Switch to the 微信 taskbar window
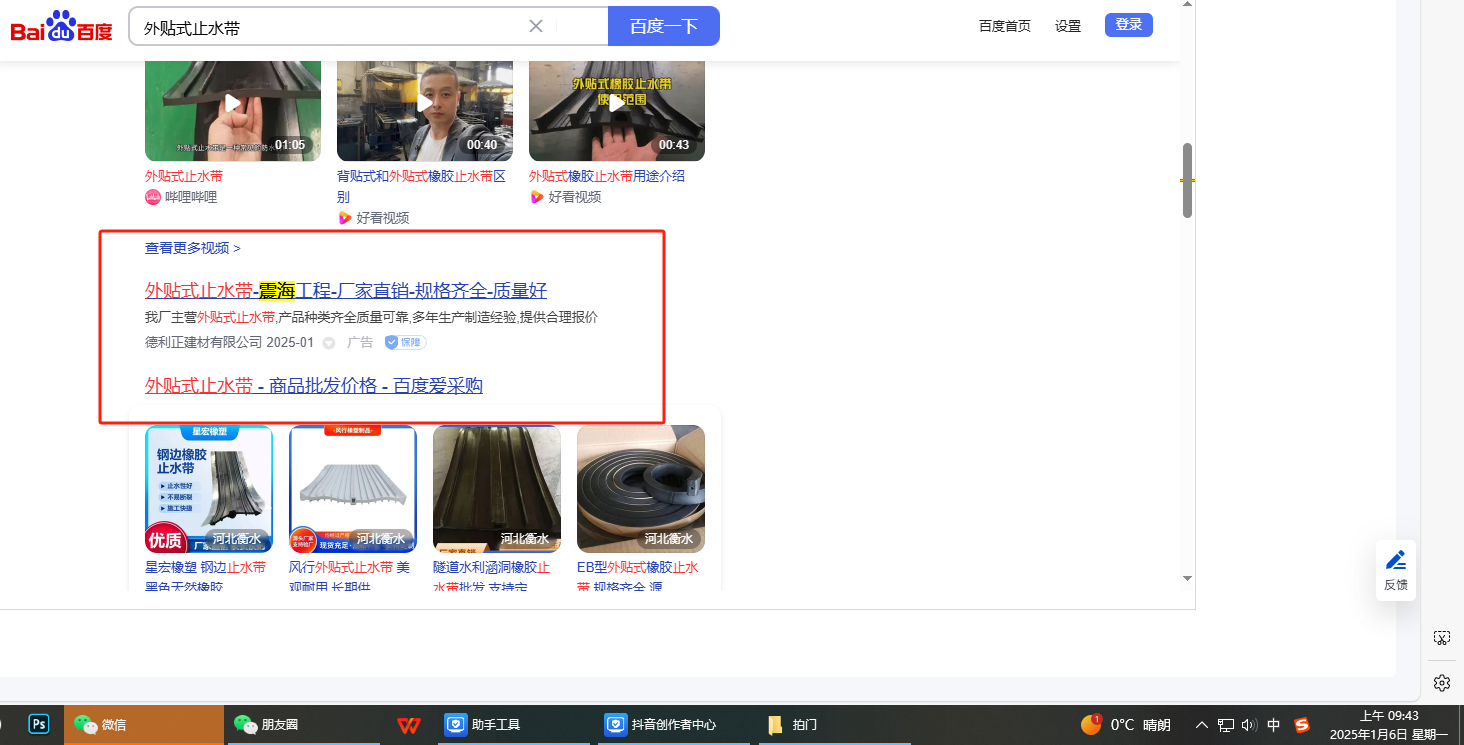The height and width of the screenshot is (745, 1464). pyautogui.click(x=144, y=724)
